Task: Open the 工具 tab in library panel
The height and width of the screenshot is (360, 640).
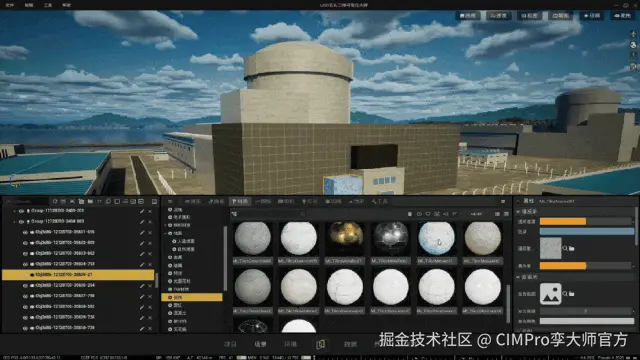Action: tap(379, 201)
